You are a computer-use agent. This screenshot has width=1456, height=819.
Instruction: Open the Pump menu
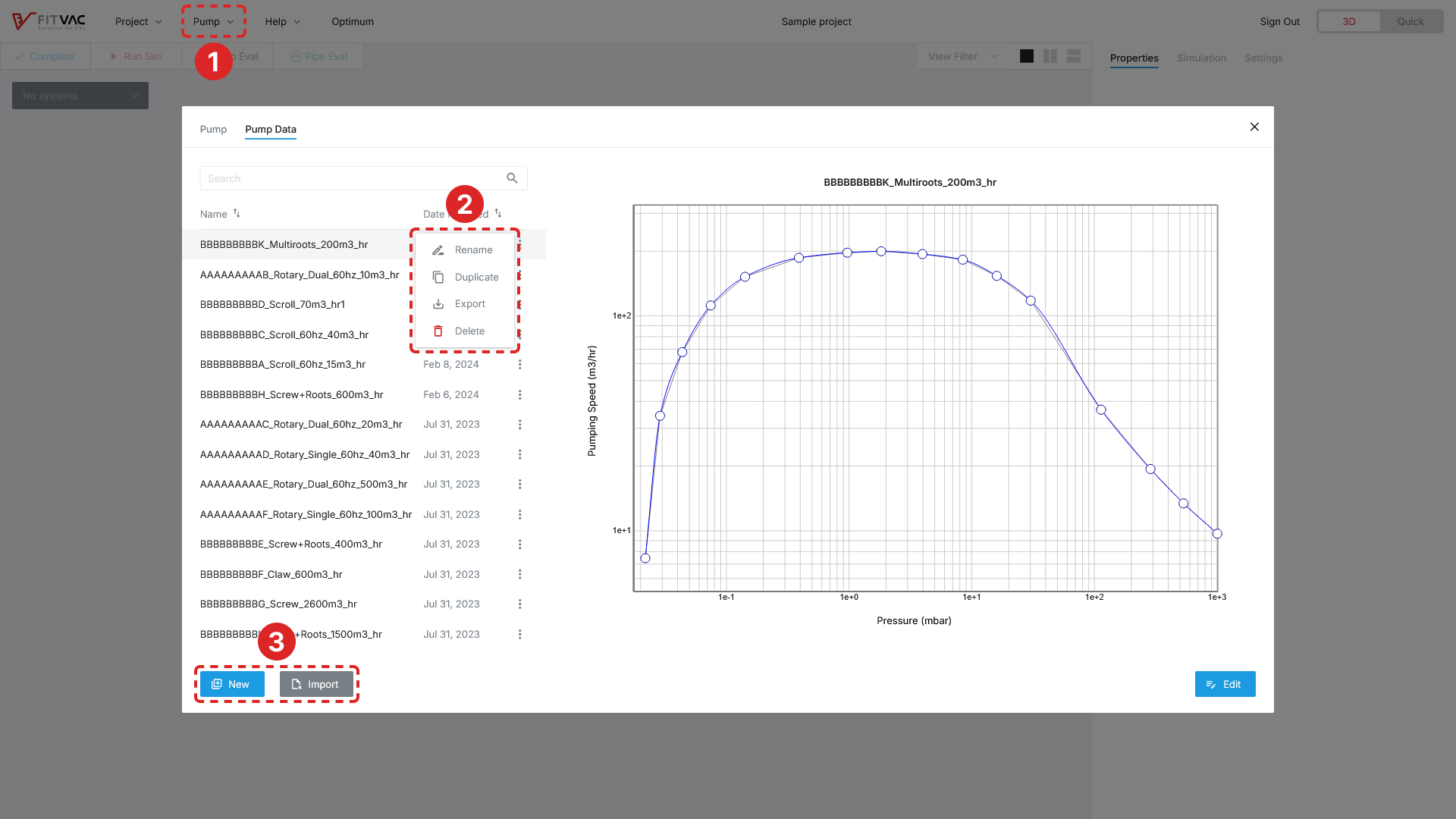pos(213,22)
